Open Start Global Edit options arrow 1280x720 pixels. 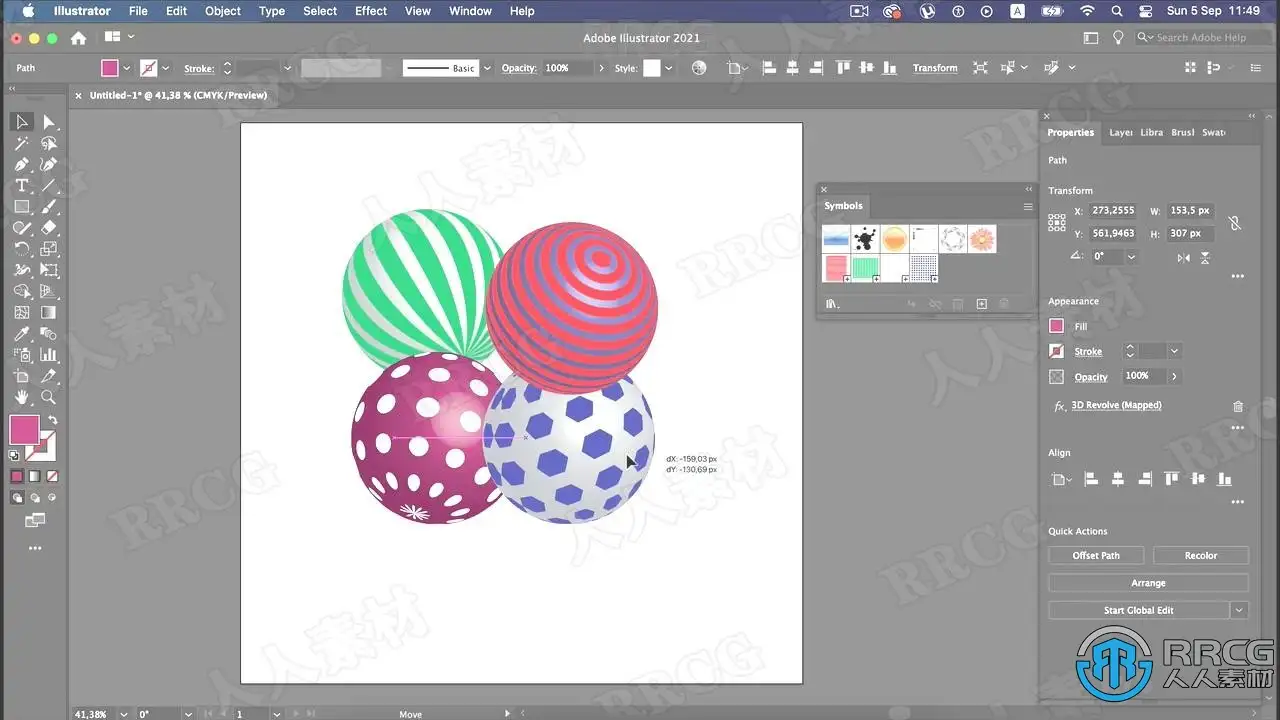point(1239,610)
